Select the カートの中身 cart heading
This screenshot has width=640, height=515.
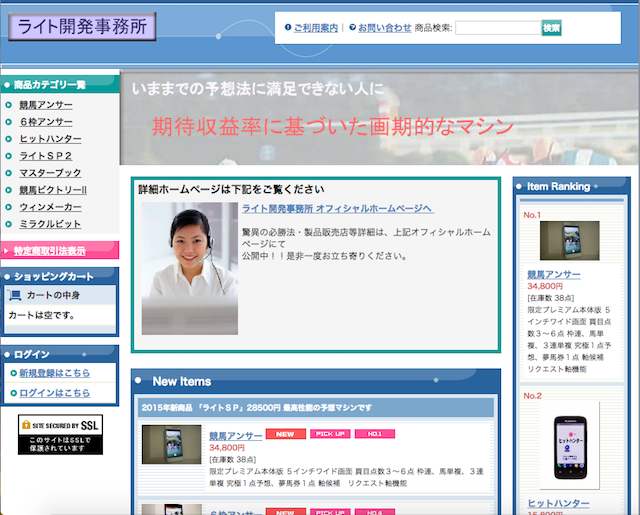coord(53,295)
